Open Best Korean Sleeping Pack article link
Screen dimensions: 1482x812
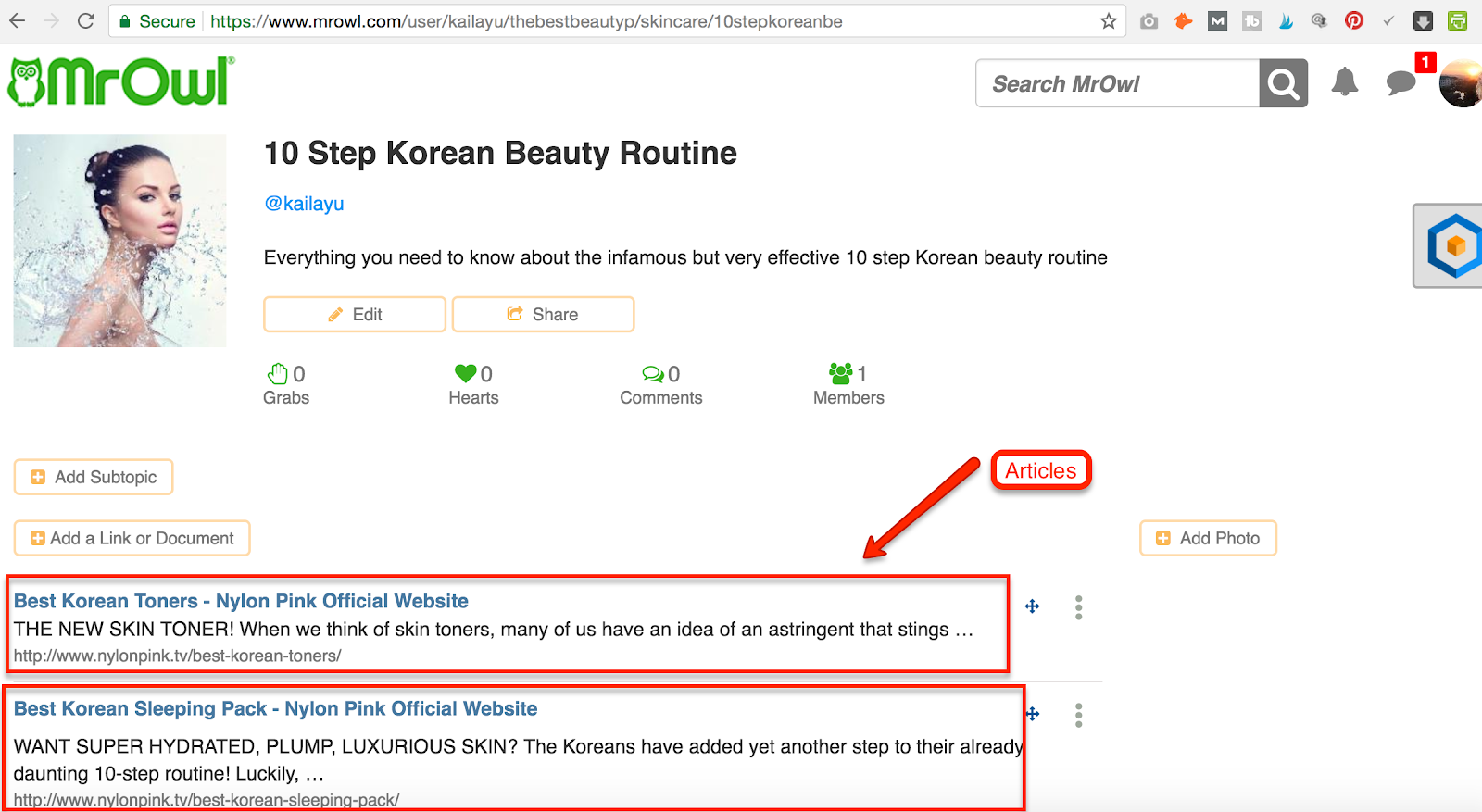275,708
